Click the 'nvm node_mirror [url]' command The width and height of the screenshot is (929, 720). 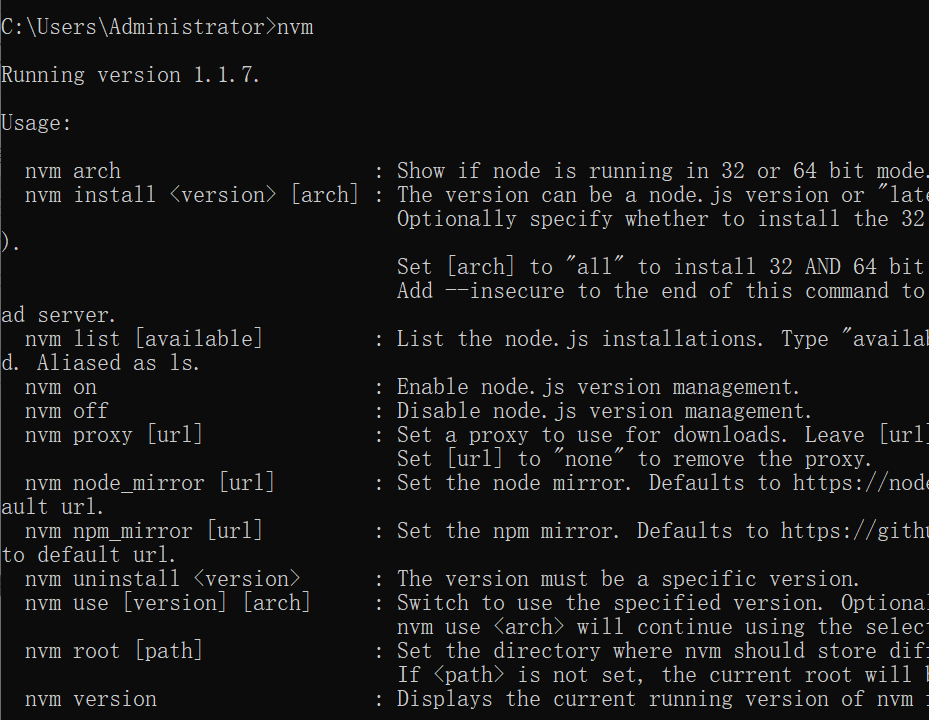(150, 483)
